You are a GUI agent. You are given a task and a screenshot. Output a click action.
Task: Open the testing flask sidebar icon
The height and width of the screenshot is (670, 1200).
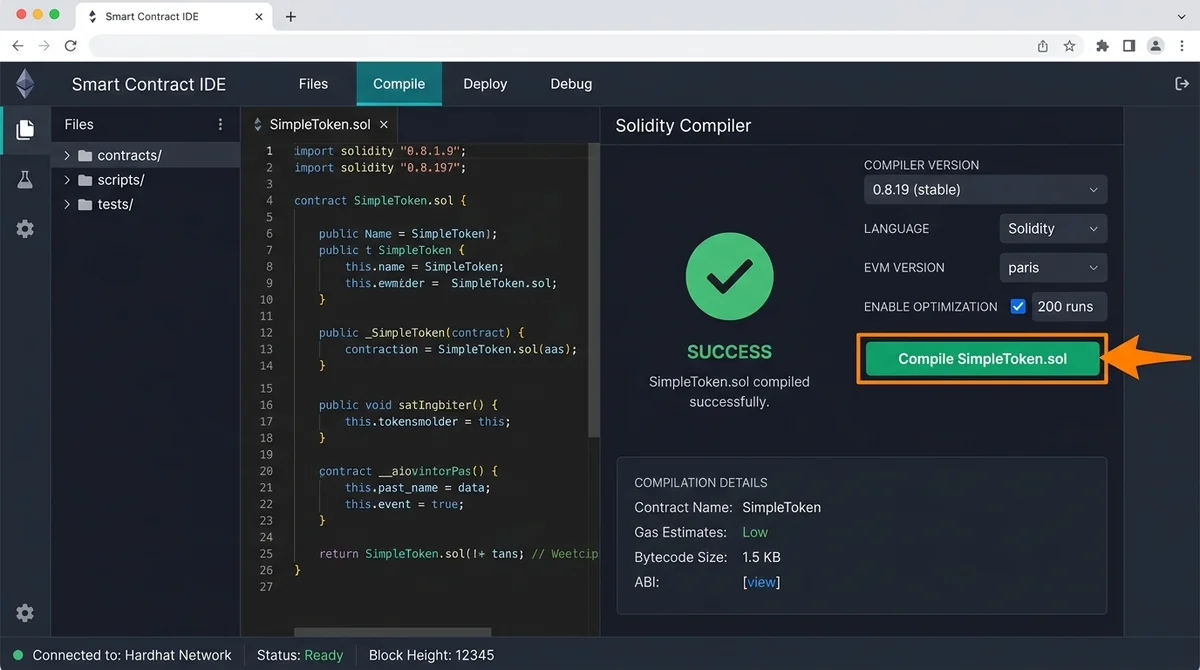click(x=25, y=179)
